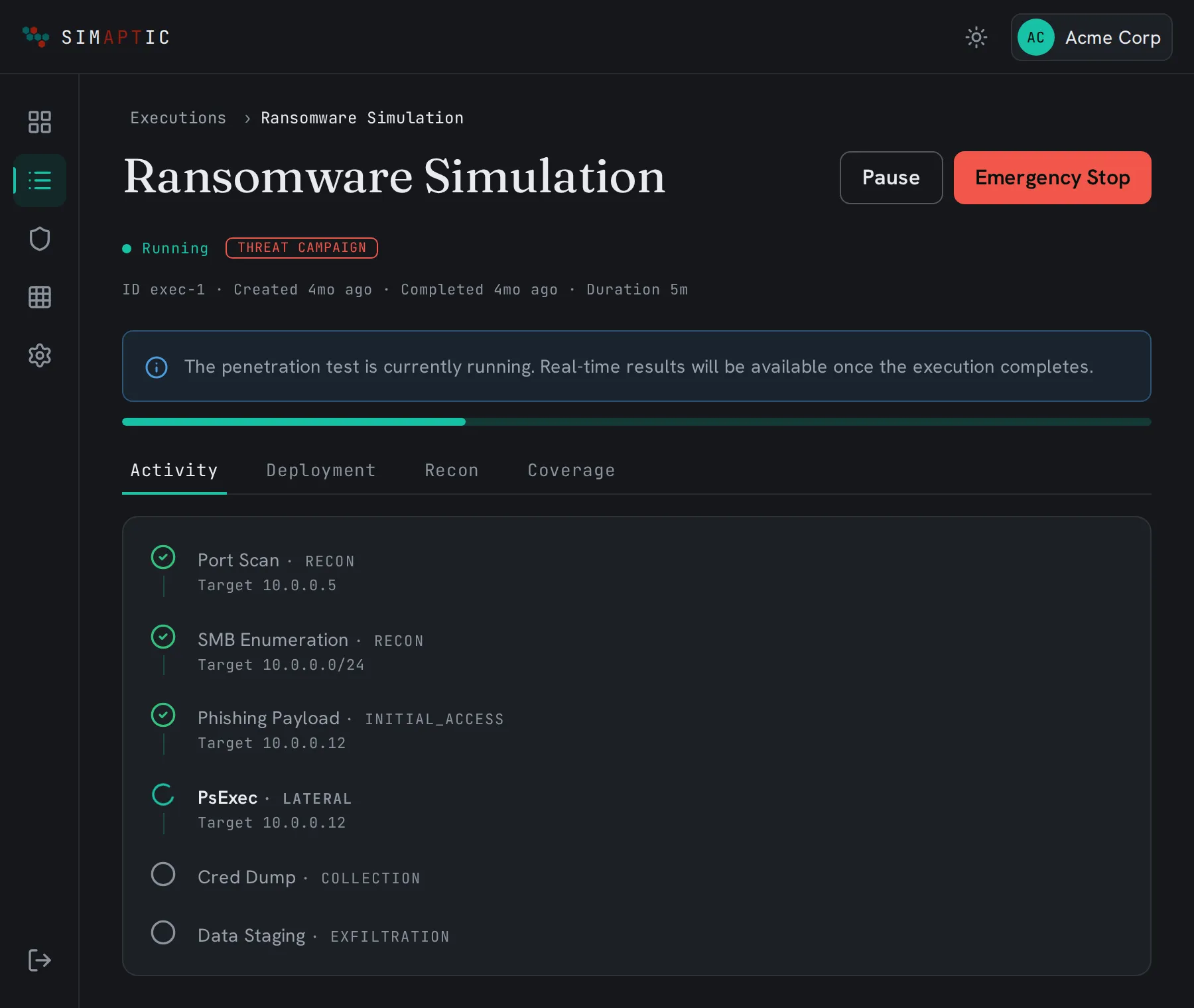This screenshot has height=1008, width=1194.
Task: Select the executions list icon in sidebar
Action: pos(40,180)
